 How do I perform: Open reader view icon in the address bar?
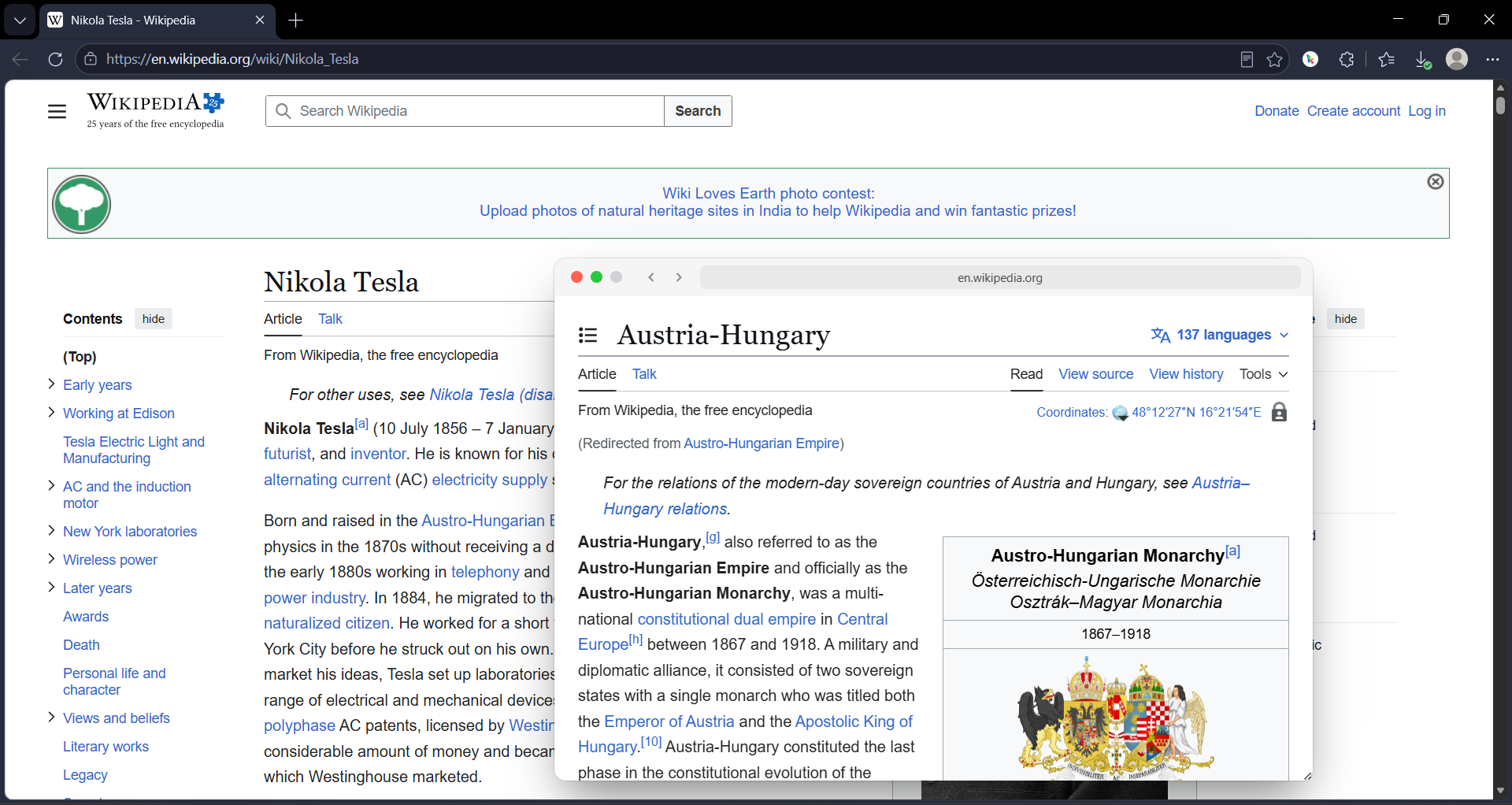[x=1246, y=59]
